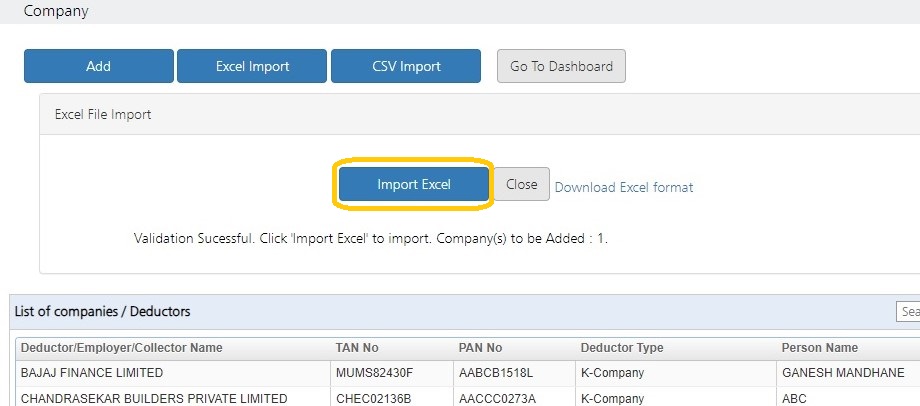920x406 pixels.
Task: Sort by Deductor/Employer/Collector Name column
Action: [x=121, y=348]
